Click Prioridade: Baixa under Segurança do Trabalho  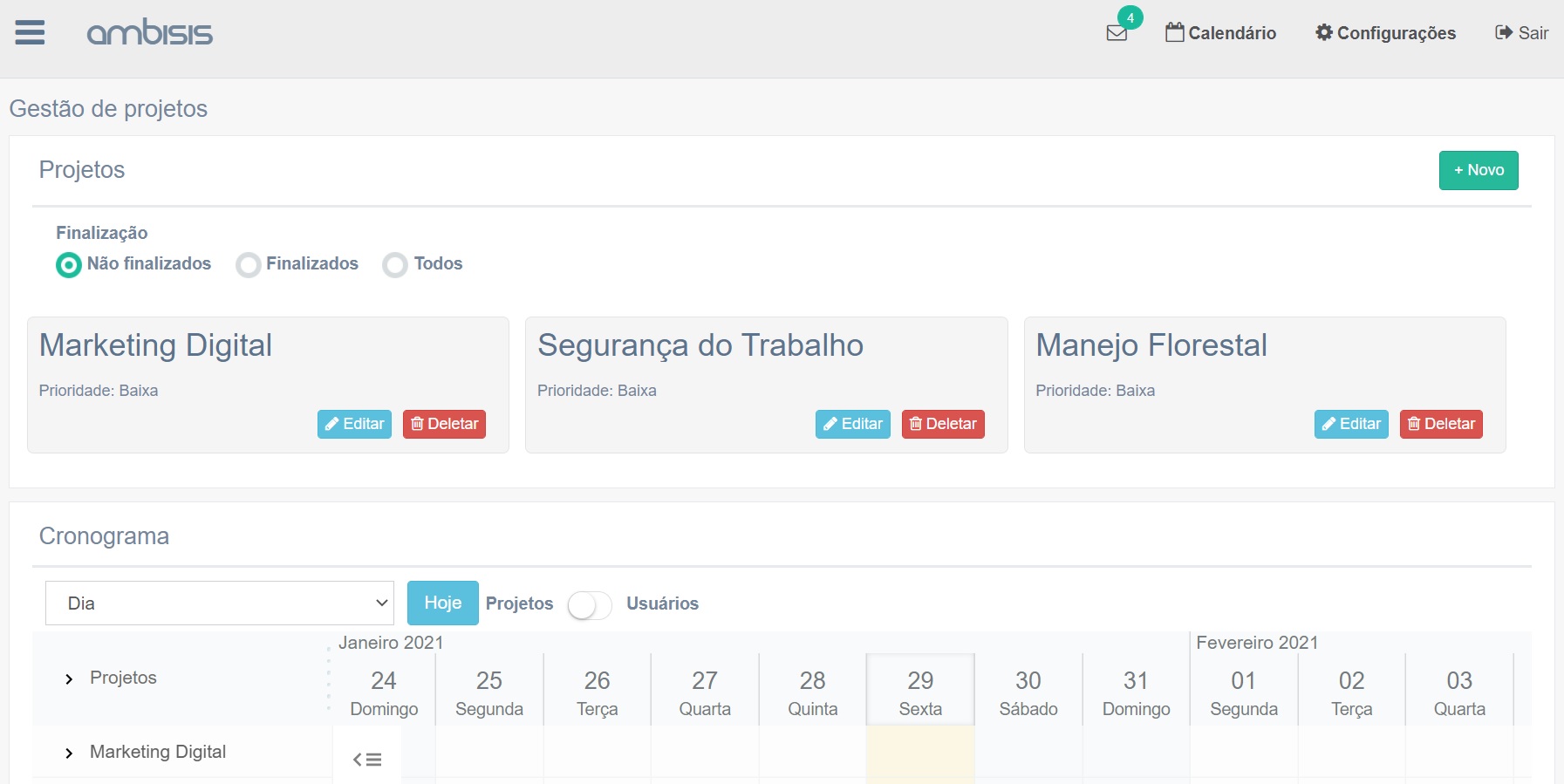[597, 391]
